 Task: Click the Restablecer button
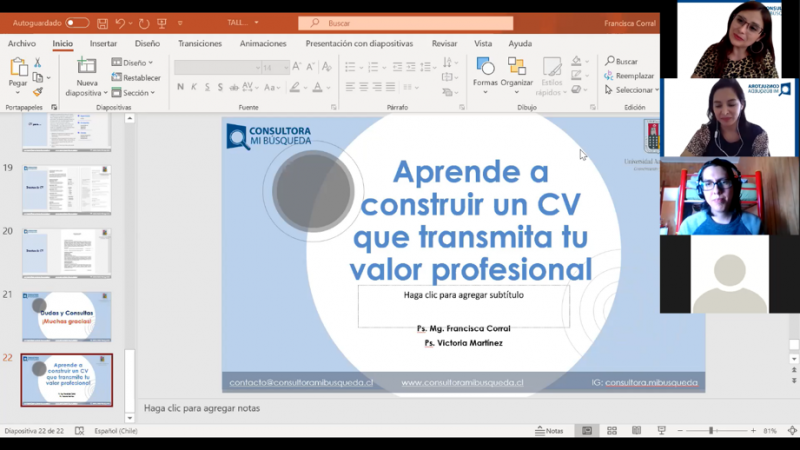[136, 78]
